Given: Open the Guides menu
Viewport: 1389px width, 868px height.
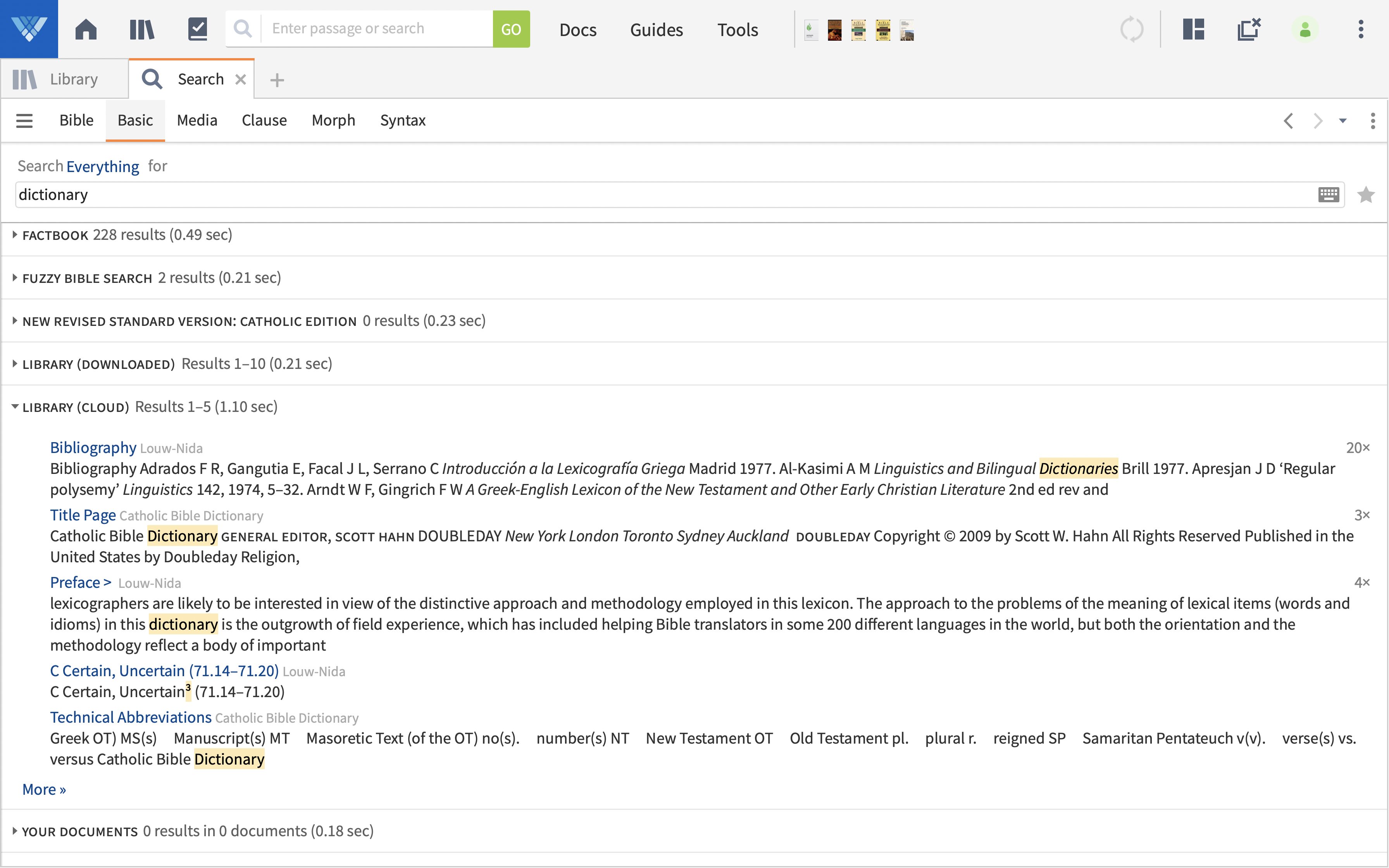Looking at the screenshot, I should click(x=657, y=29).
